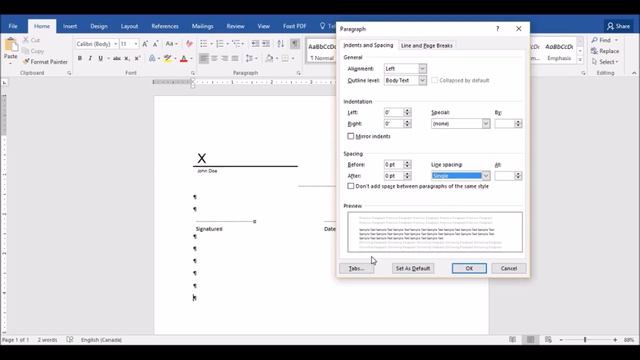Viewport: 640px width, 360px height.
Task: Apply strikethrough formatting
Action: tap(117, 58)
